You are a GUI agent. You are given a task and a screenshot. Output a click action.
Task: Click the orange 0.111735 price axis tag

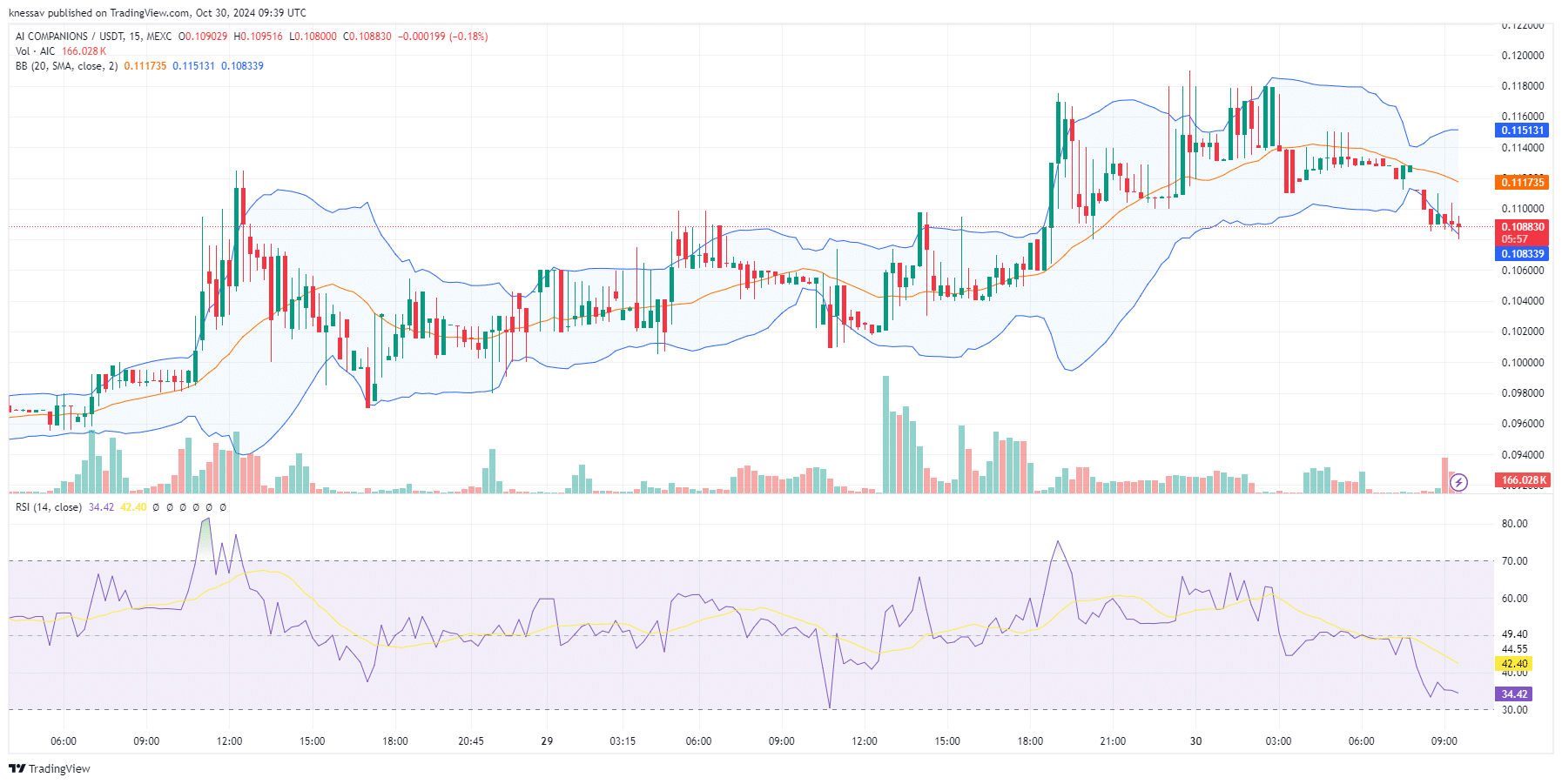click(x=1522, y=182)
